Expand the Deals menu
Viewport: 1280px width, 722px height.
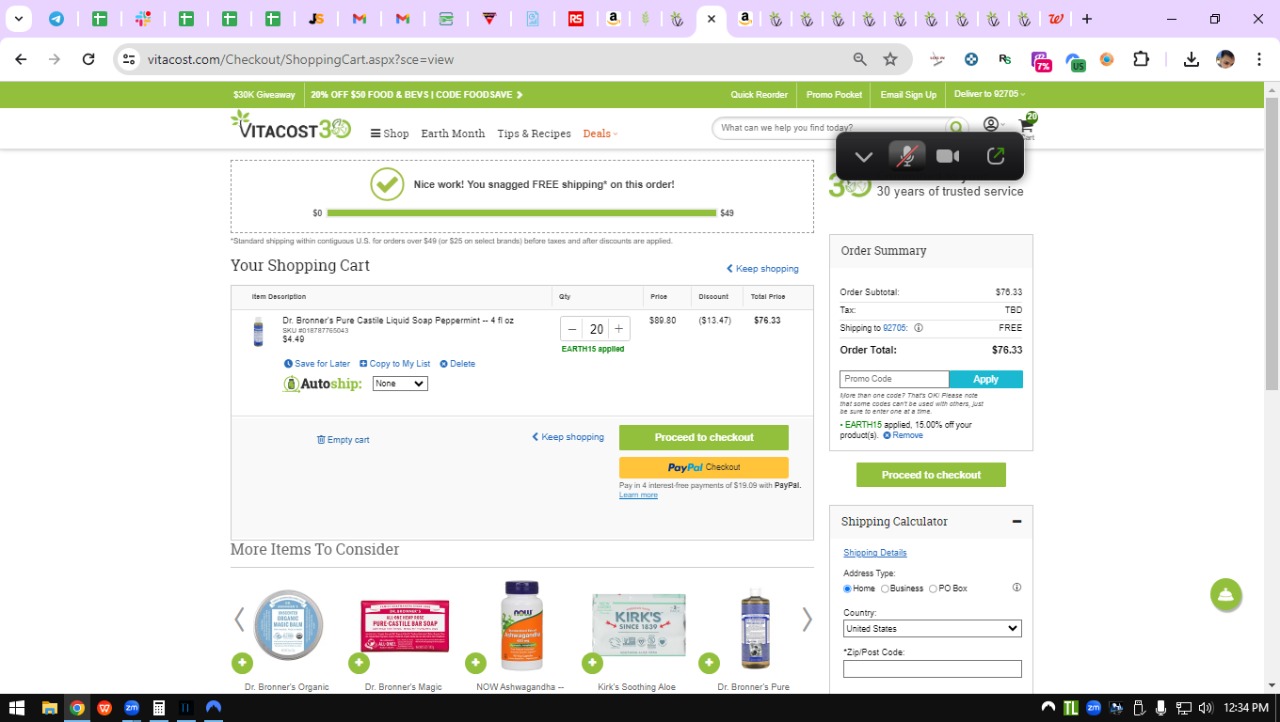click(x=600, y=133)
